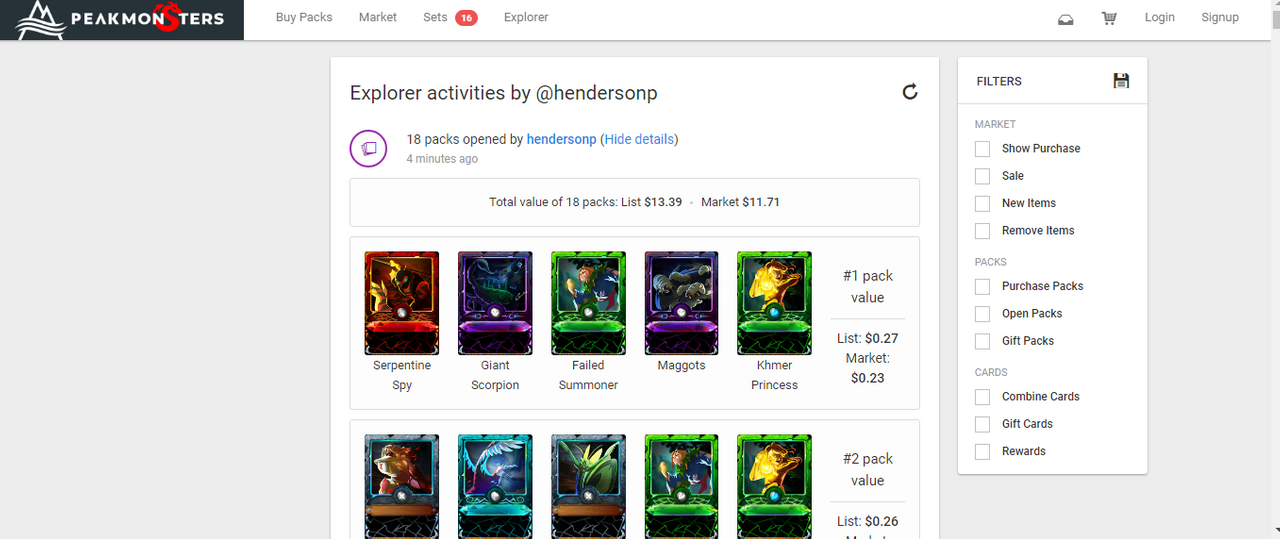This screenshot has height=539, width=1280.
Task: Click the 'Khmer Princess' card name
Action: coord(774,375)
